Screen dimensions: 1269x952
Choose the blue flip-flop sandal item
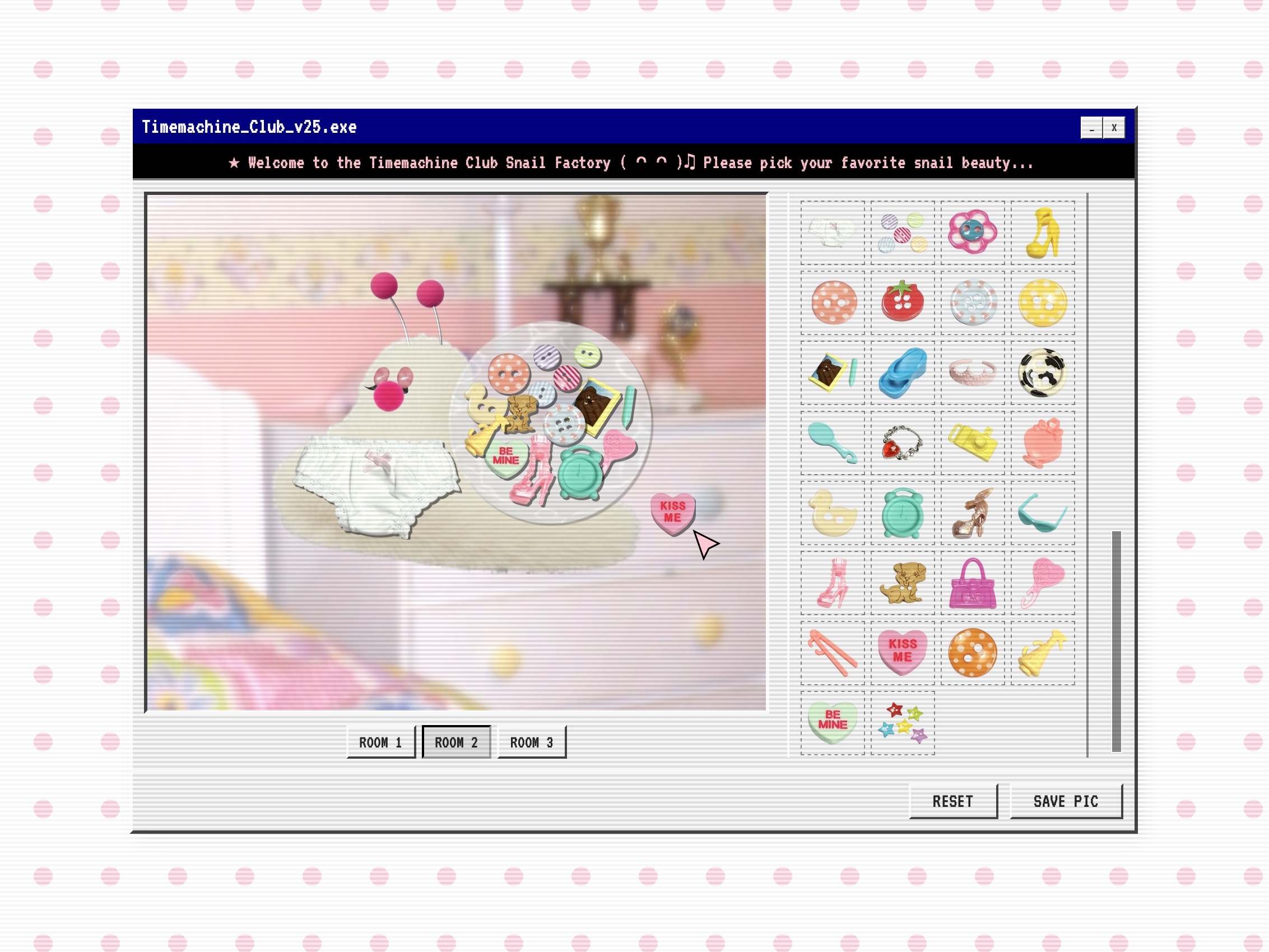[903, 373]
